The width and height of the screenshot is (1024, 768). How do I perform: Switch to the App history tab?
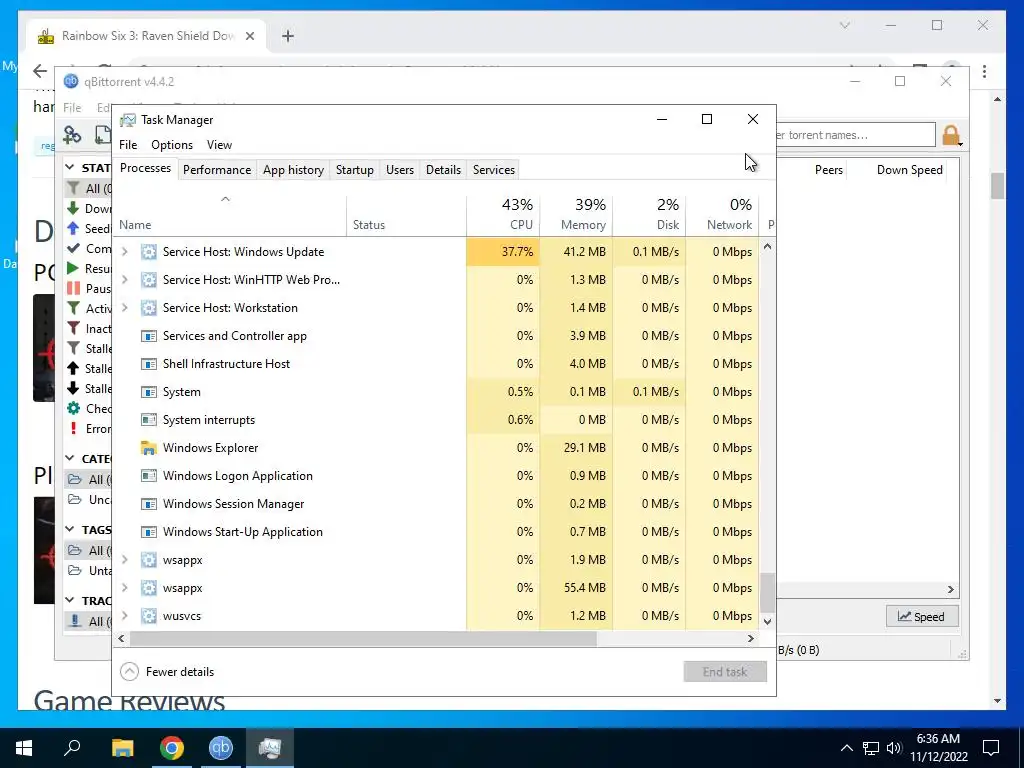293,170
